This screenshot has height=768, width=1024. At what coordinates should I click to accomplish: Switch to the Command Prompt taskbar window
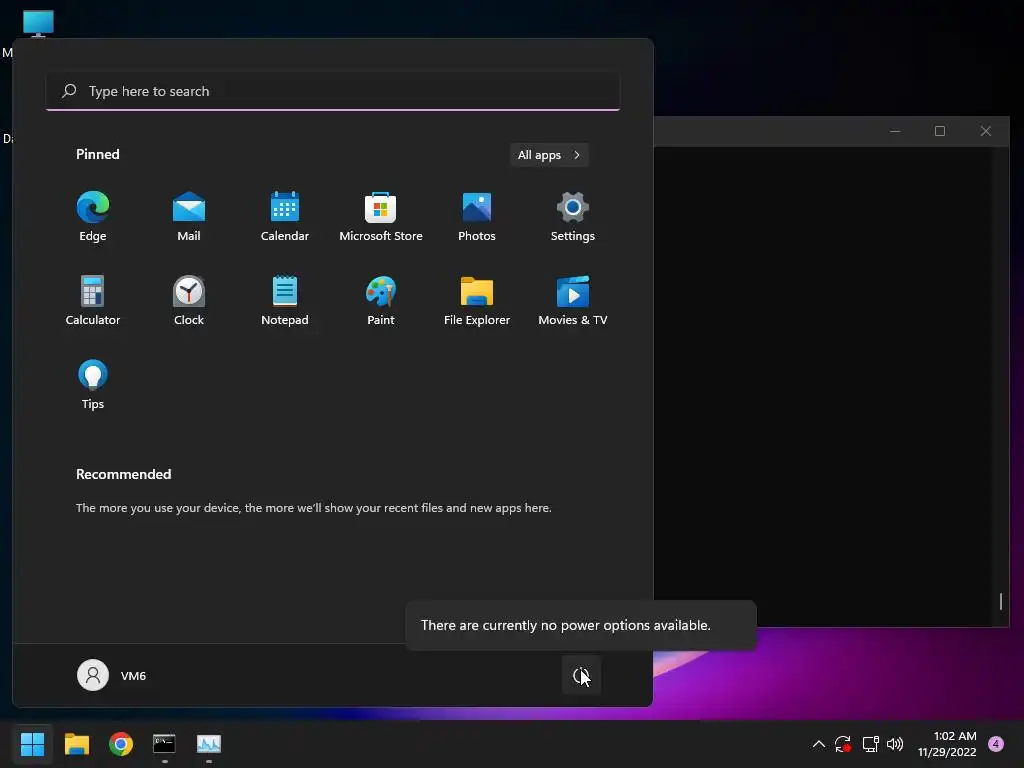[165, 744]
